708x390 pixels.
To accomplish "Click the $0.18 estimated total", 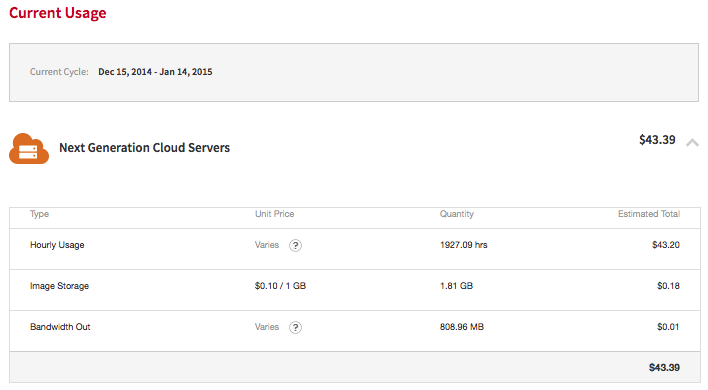I will tap(669, 286).
